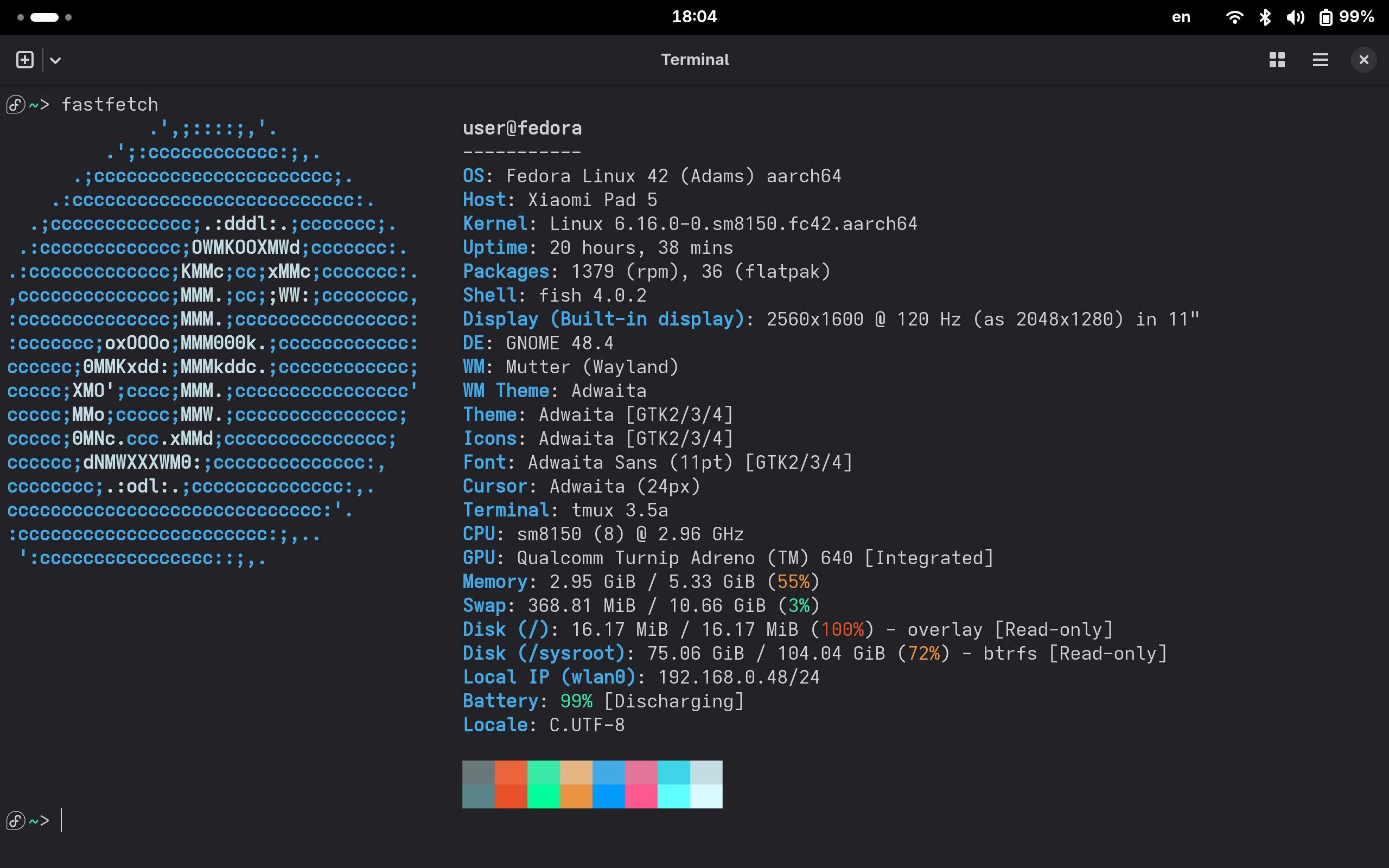This screenshot has width=1389, height=868.
Task: Open a new terminal tab
Action: (24, 60)
